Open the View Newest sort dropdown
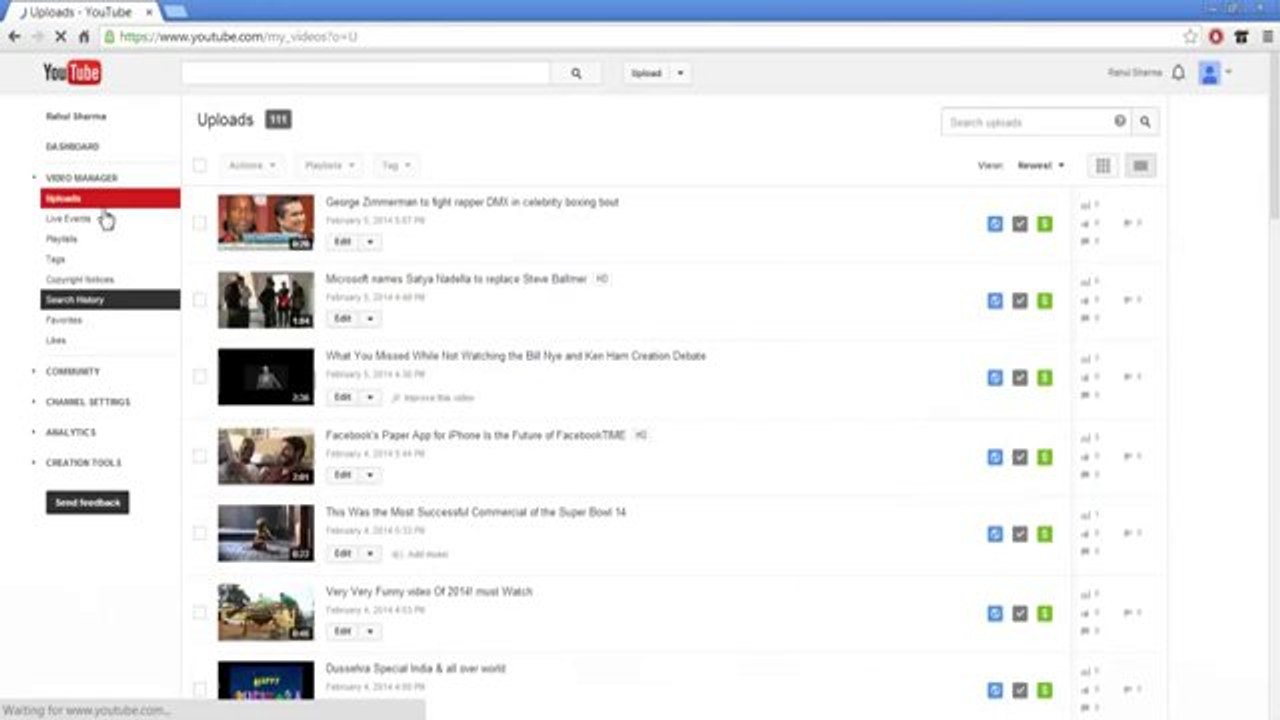The width and height of the screenshot is (1280, 720). (x=1041, y=166)
